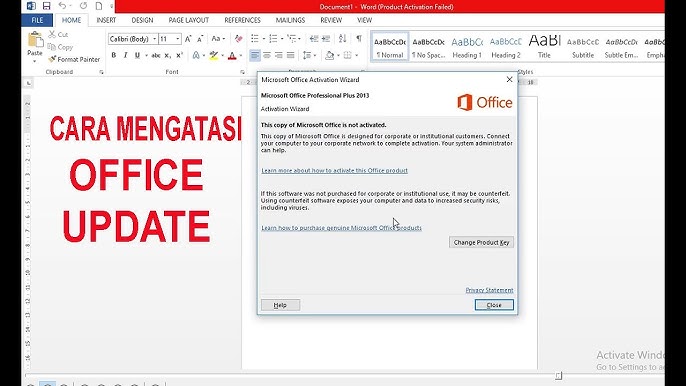Viewport: 686px width, 386px height.
Task: Shrink font size icon
Action: (x=200, y=39)
